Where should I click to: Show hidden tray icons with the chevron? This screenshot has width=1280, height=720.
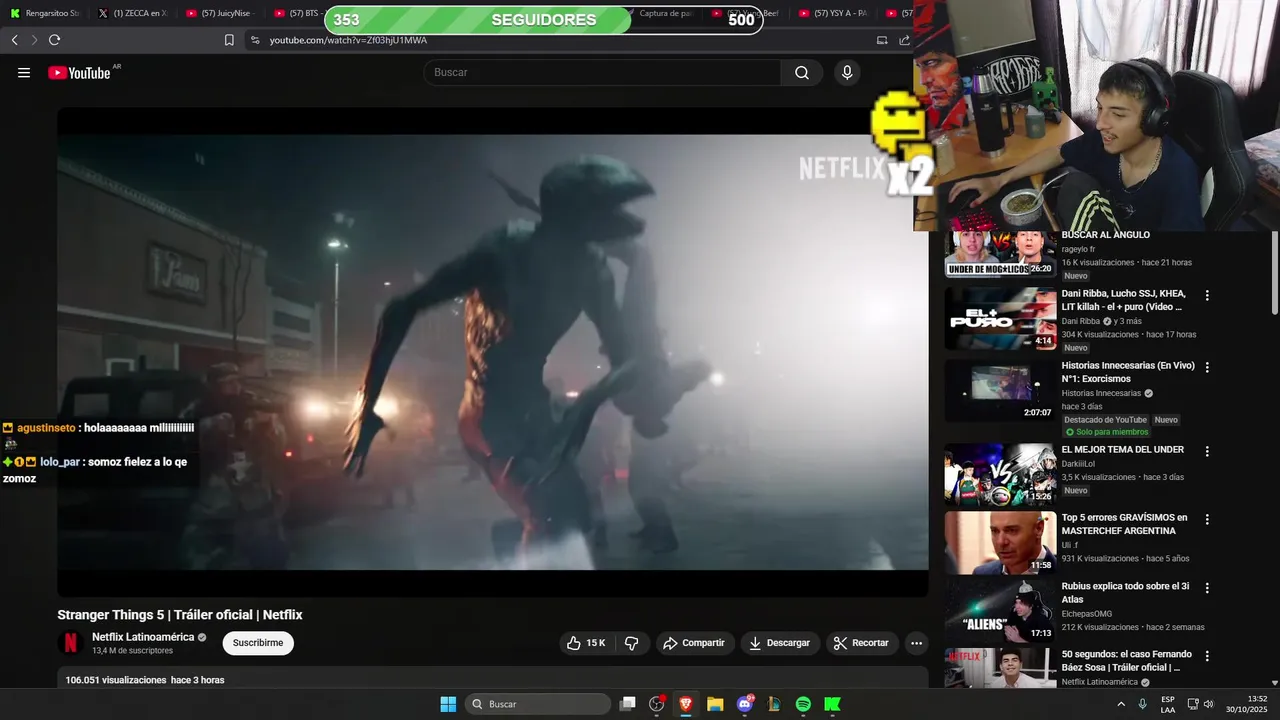click(x=1120, y=704)
